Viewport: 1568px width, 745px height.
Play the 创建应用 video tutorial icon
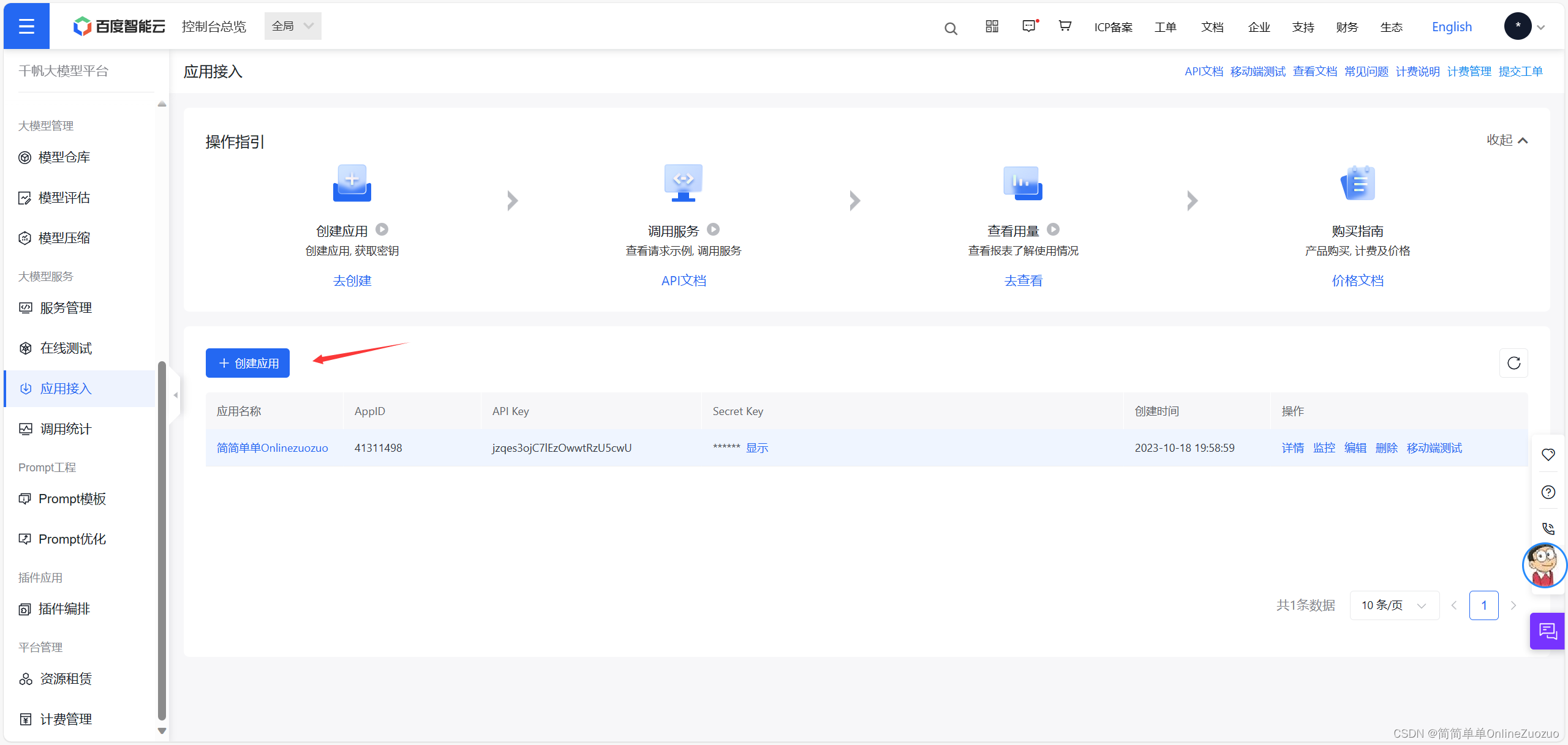pos(382,230)
